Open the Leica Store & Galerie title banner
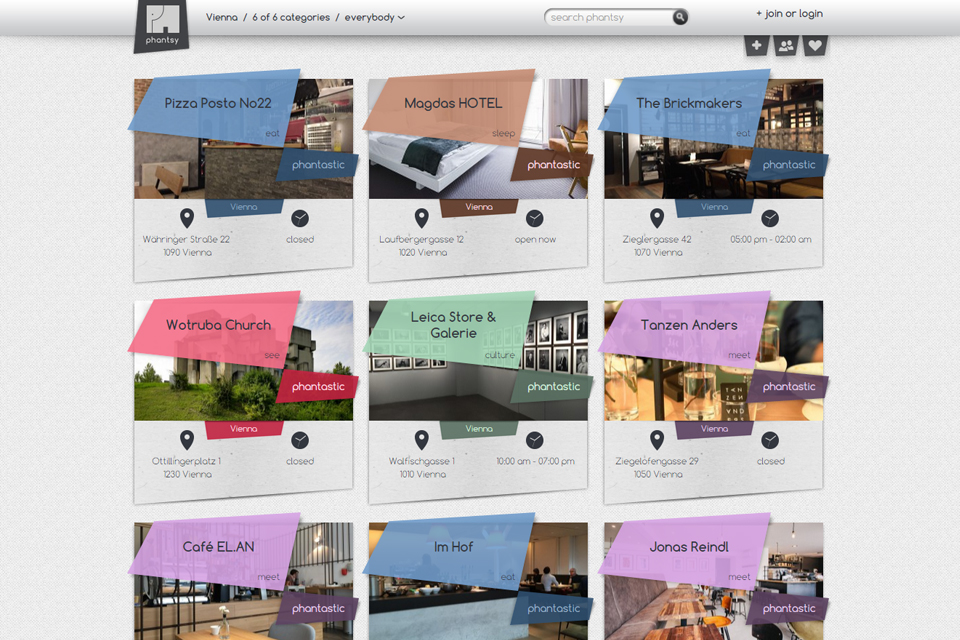The image size is (960, 640). pyautogui.click(x=449, y=329)
